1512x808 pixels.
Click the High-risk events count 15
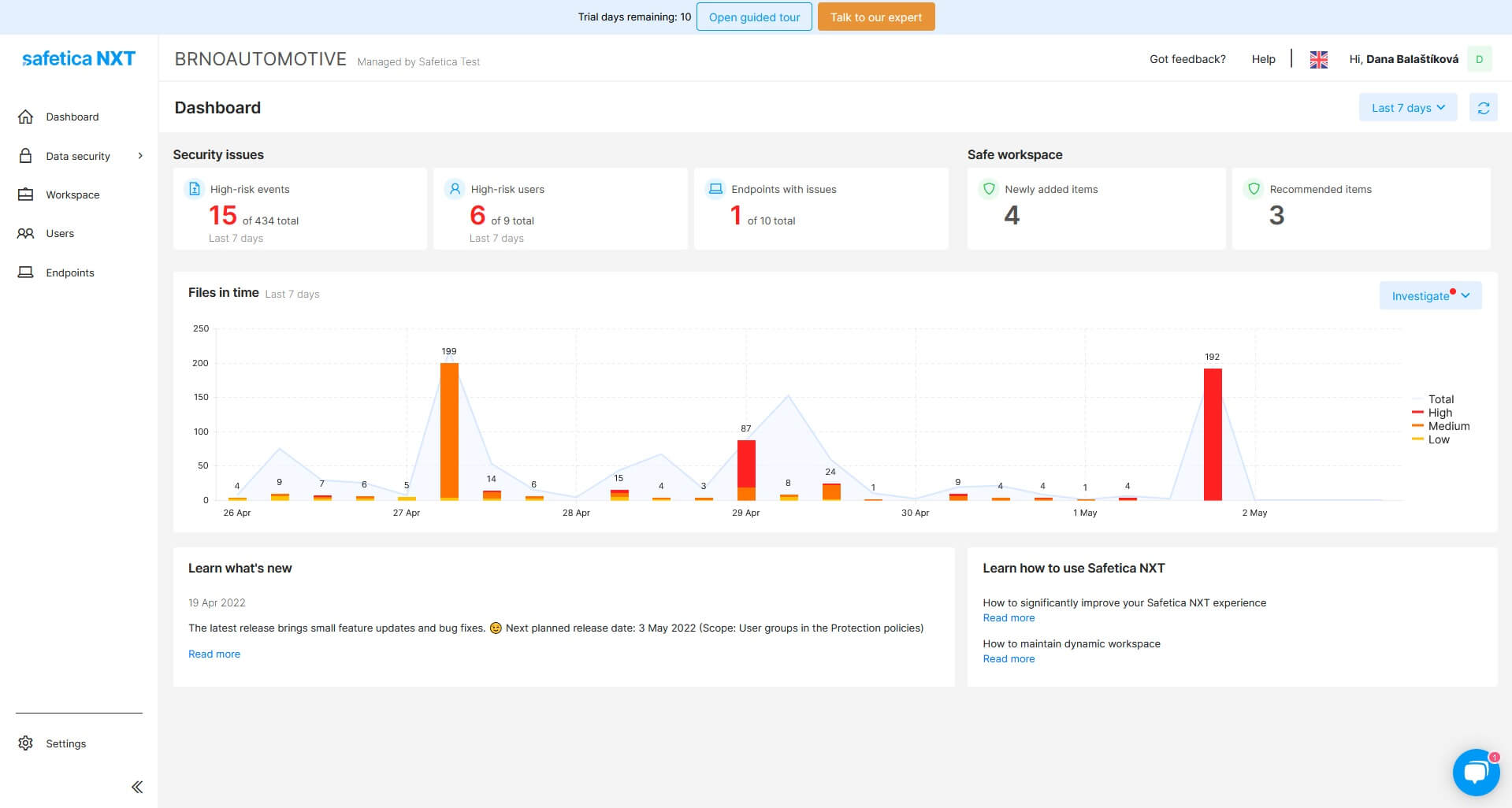223,215
